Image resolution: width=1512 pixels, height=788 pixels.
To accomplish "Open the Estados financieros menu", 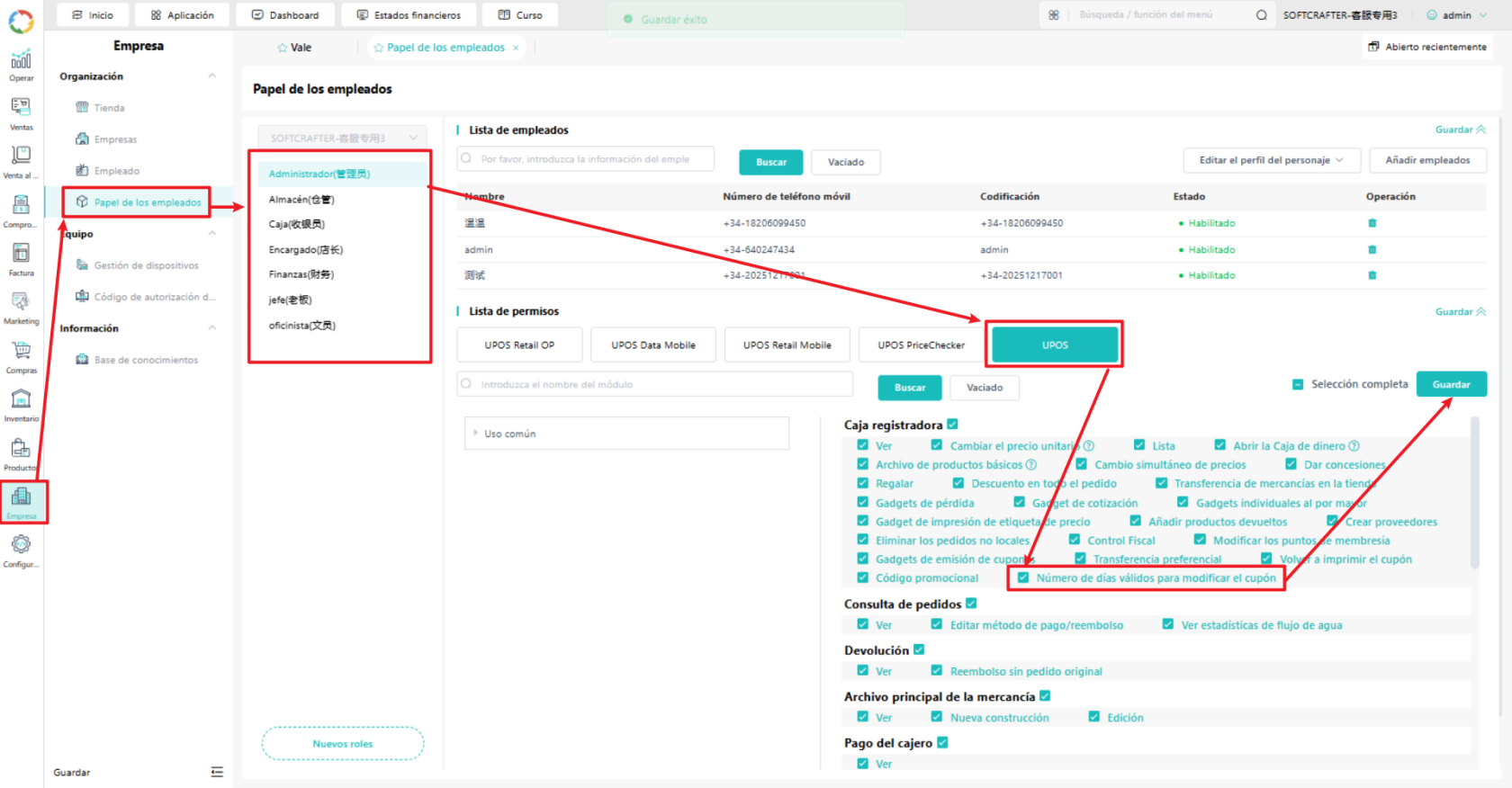I will pos(409,15).
